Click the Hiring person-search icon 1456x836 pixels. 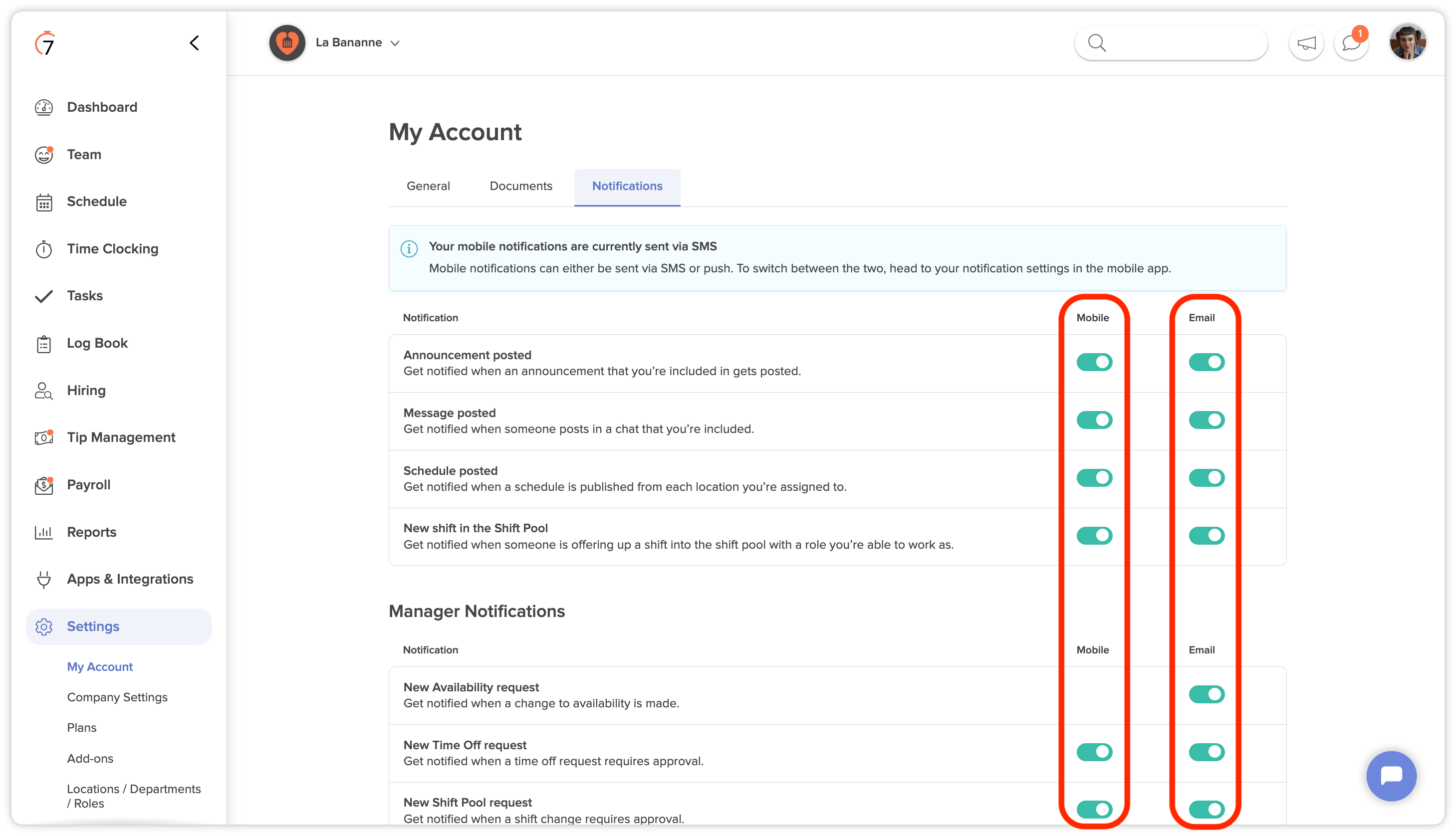point(43,391)
